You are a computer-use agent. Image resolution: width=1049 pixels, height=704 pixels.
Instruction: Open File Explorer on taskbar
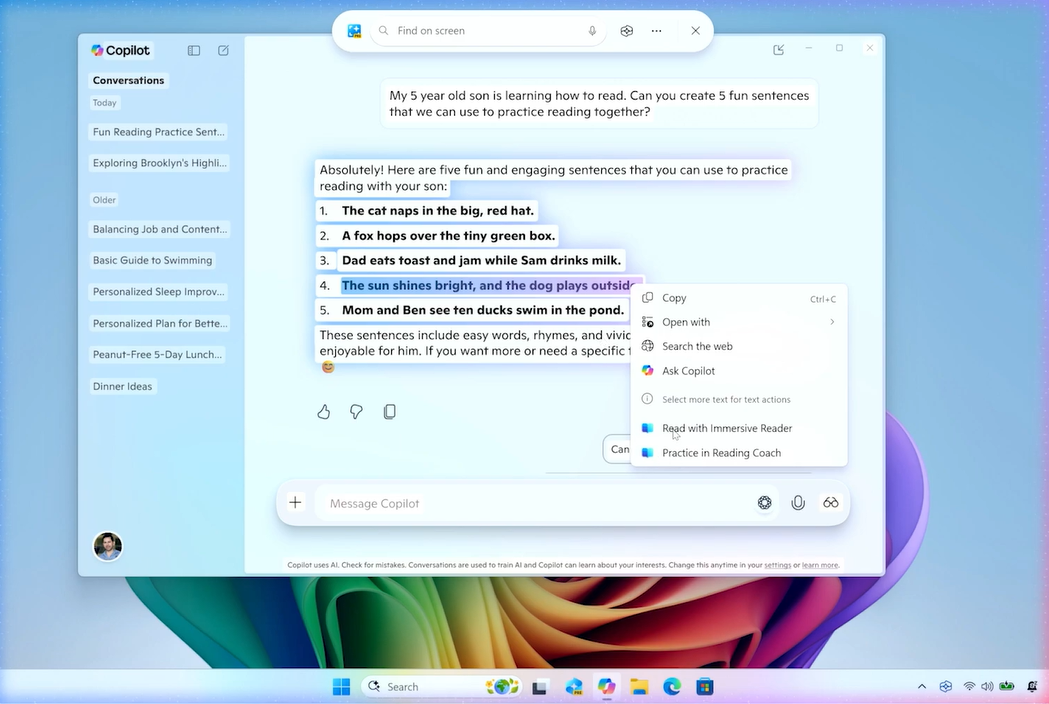[639, 687]
